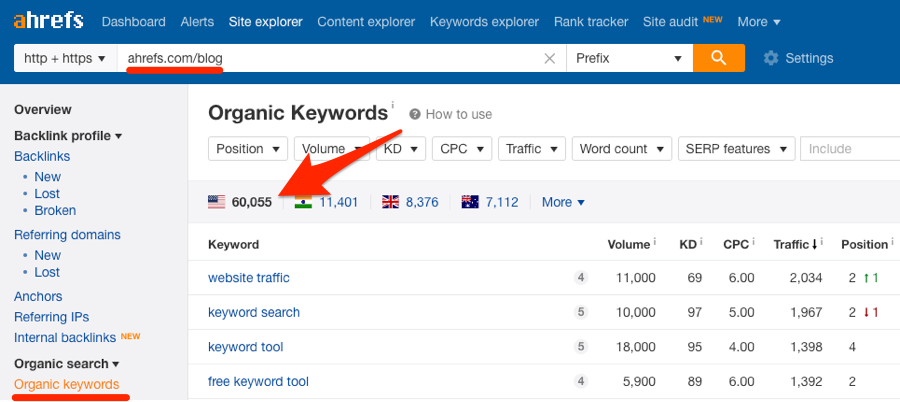Click SERP features badge for website traffic
Image resolution: width=900 pixels, height=402 pixels.
(581, 278)
